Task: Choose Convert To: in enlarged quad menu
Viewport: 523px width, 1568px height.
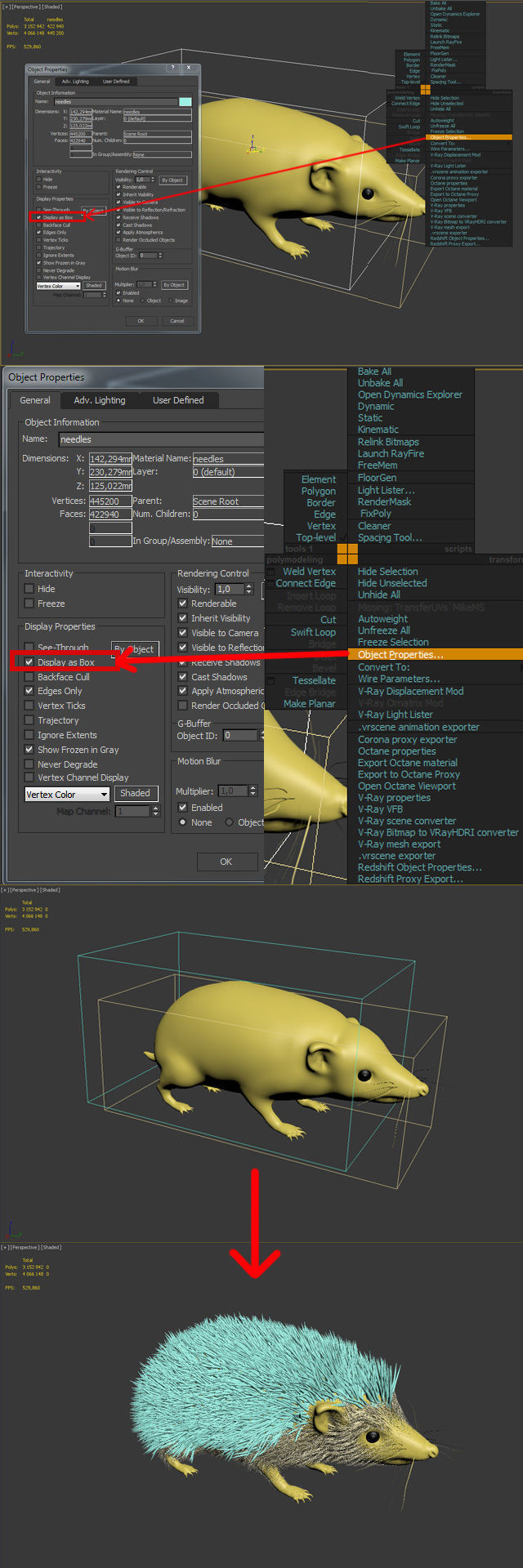Action: 384,666
